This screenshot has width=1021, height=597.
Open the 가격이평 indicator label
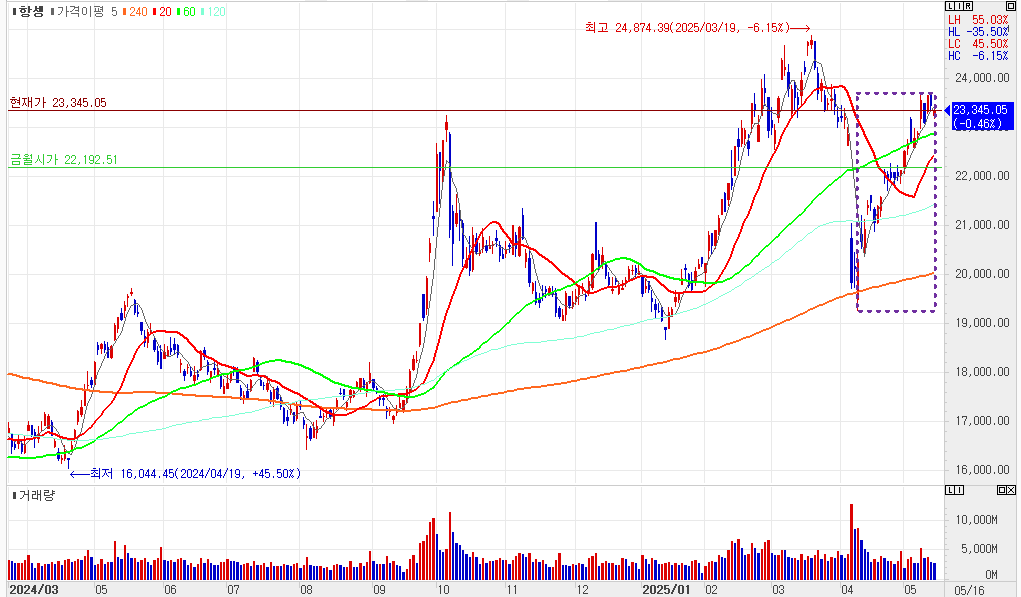coord(82,11)
